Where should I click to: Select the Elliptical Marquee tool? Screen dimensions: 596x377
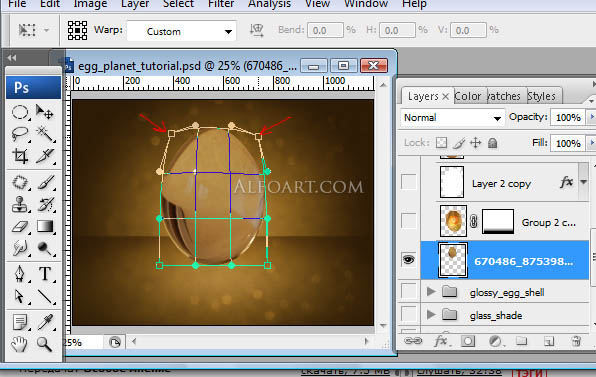pos(20,112)
